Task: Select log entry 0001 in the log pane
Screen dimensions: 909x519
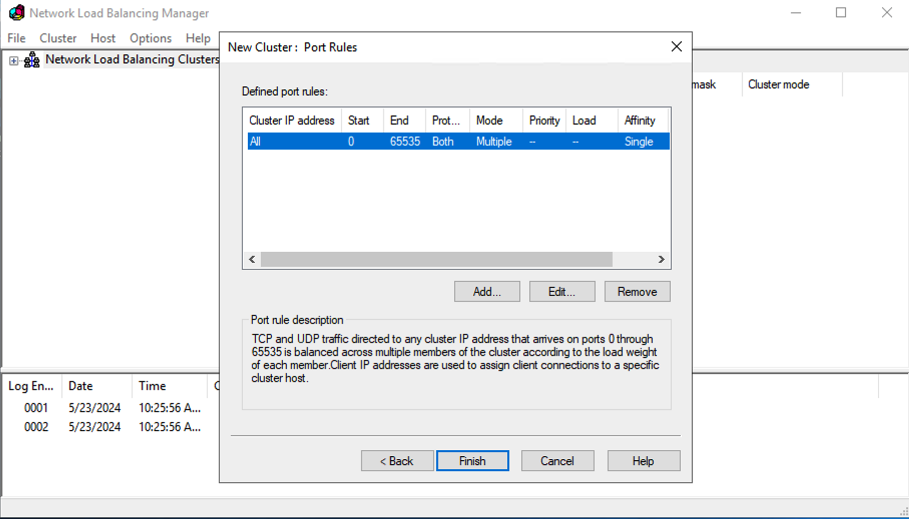Action: [x=36, y=408]
